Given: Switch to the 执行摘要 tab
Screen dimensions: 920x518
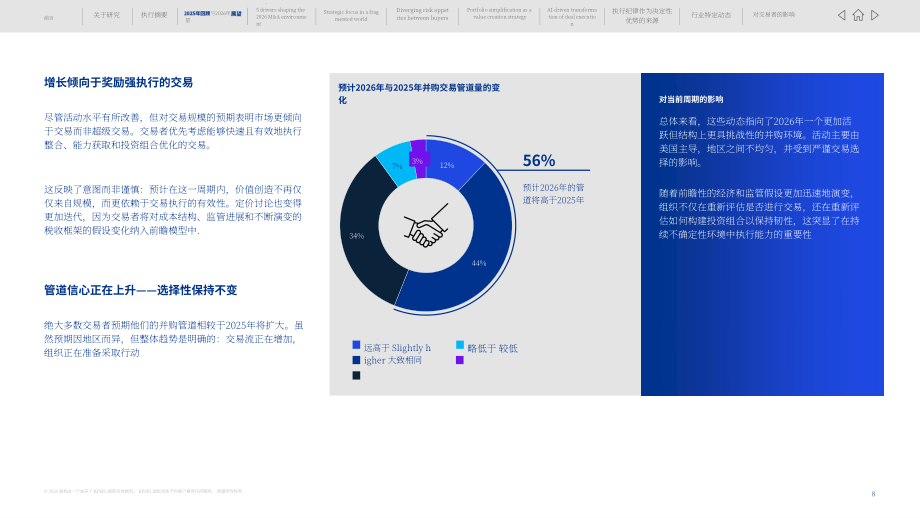Looking at the screenshot, I should tap(154, 15).
